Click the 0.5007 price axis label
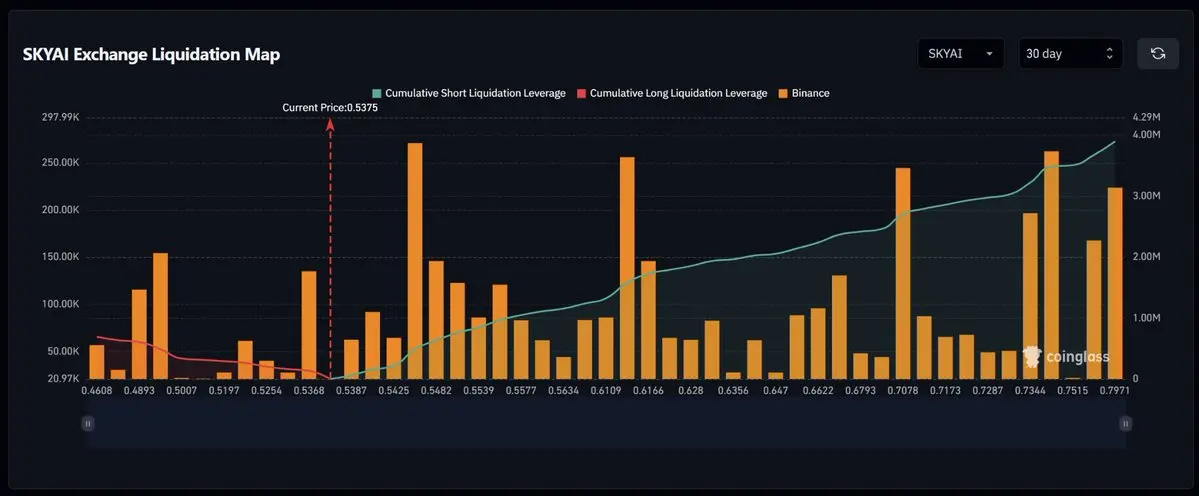1199x496 pixels. point(181,391)
